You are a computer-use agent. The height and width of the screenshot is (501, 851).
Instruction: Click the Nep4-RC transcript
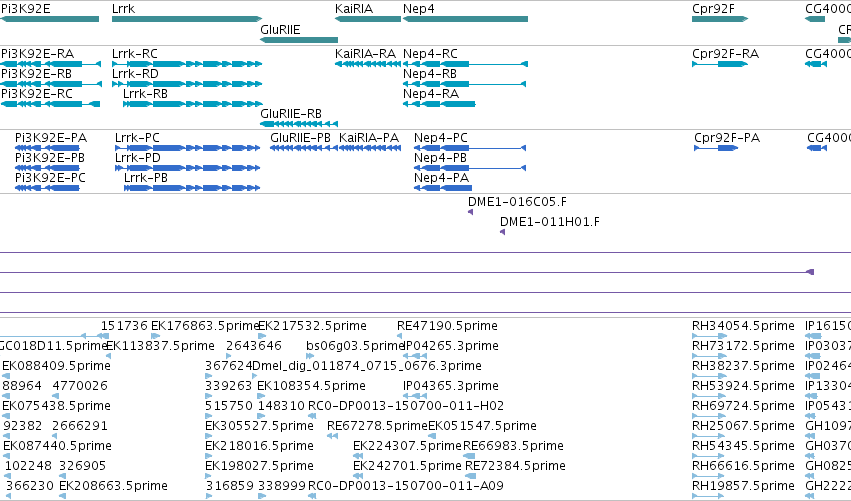[x=465, y=64]
